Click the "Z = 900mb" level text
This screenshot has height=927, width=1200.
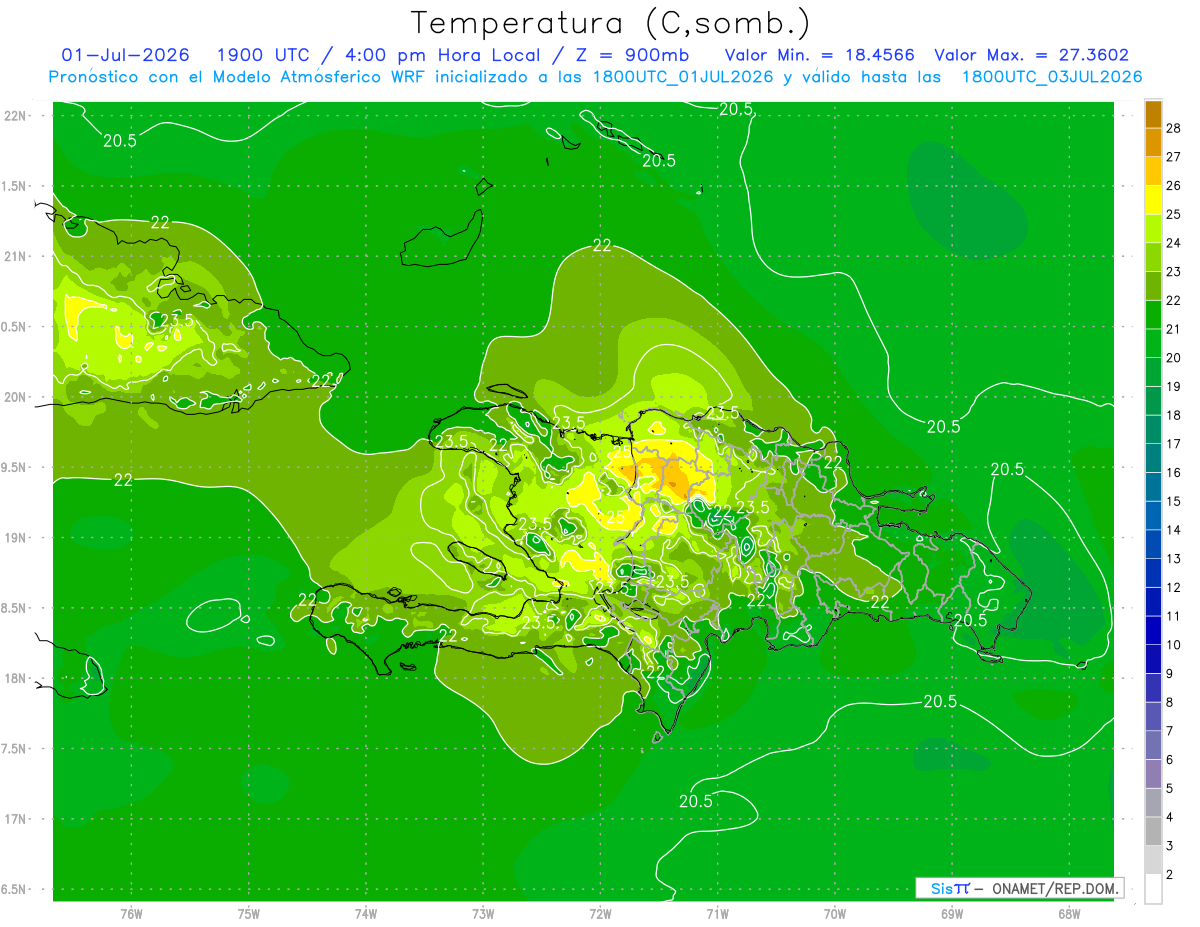click(x=629, y=55)
